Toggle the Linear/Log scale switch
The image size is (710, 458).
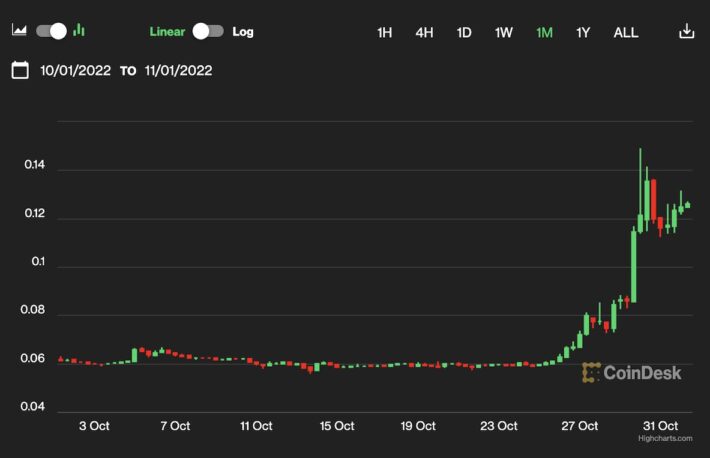[208, 31]
